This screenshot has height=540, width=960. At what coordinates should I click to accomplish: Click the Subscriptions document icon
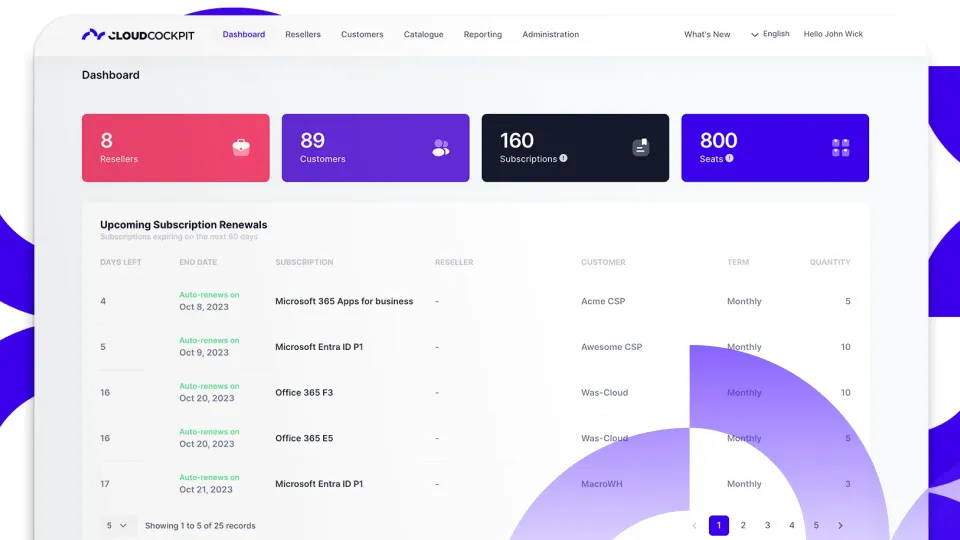(x=641, y=148)
